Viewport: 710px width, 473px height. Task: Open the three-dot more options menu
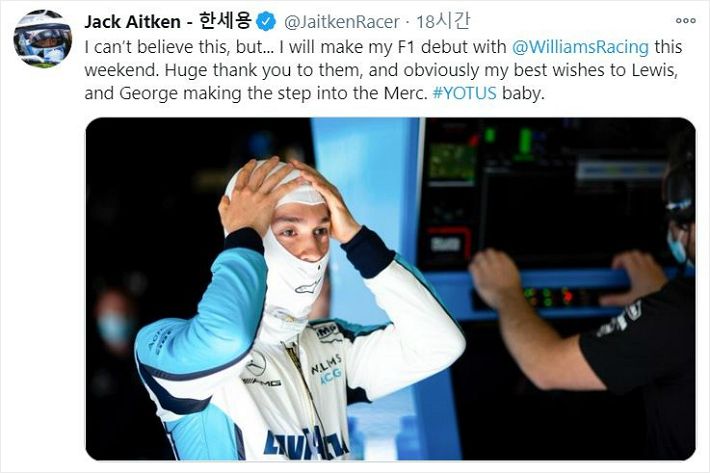[x=686, y=20]
